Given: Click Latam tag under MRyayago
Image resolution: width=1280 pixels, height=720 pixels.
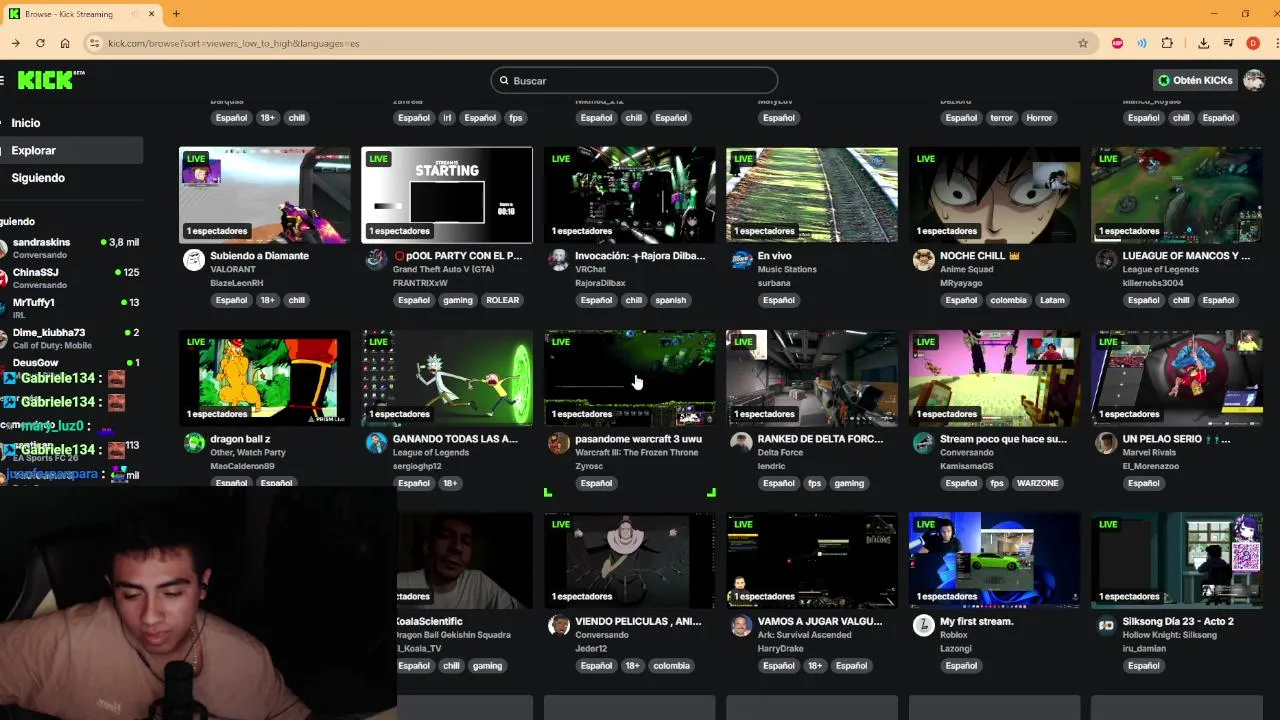Looking at the screenshot, I should coord(1051,300).
